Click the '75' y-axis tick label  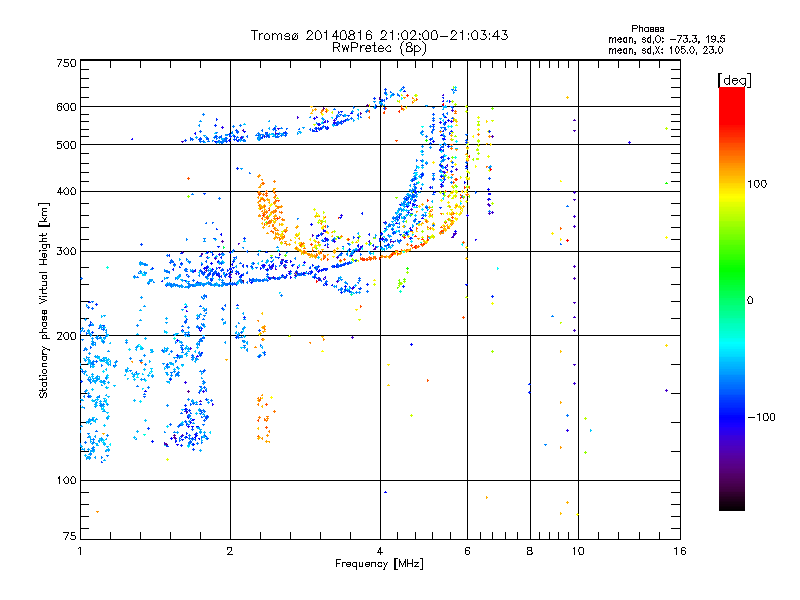[x=70, y=536]
